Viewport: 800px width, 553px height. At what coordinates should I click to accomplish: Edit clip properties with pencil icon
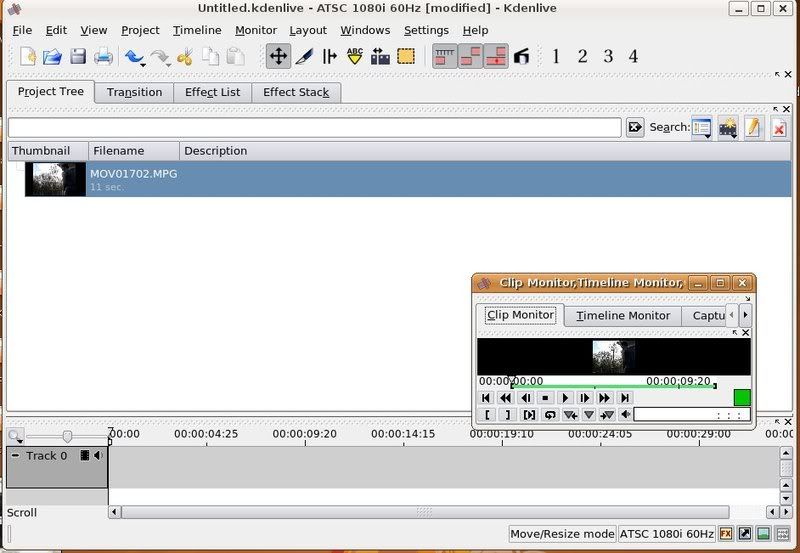coord(754,128)
